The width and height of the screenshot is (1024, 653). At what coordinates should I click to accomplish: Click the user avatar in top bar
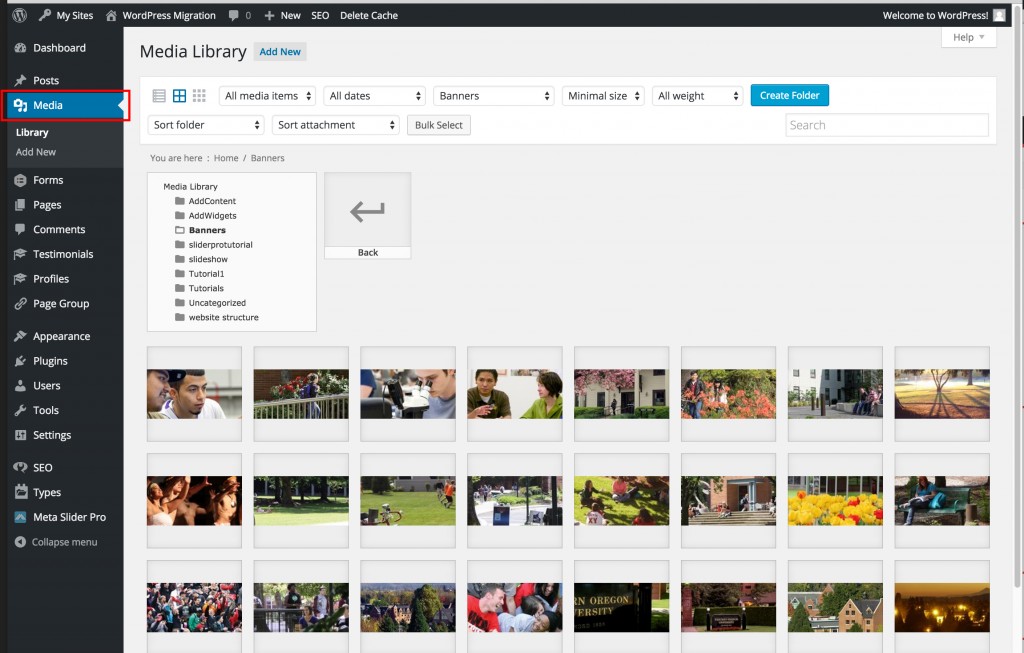[999, 15]
